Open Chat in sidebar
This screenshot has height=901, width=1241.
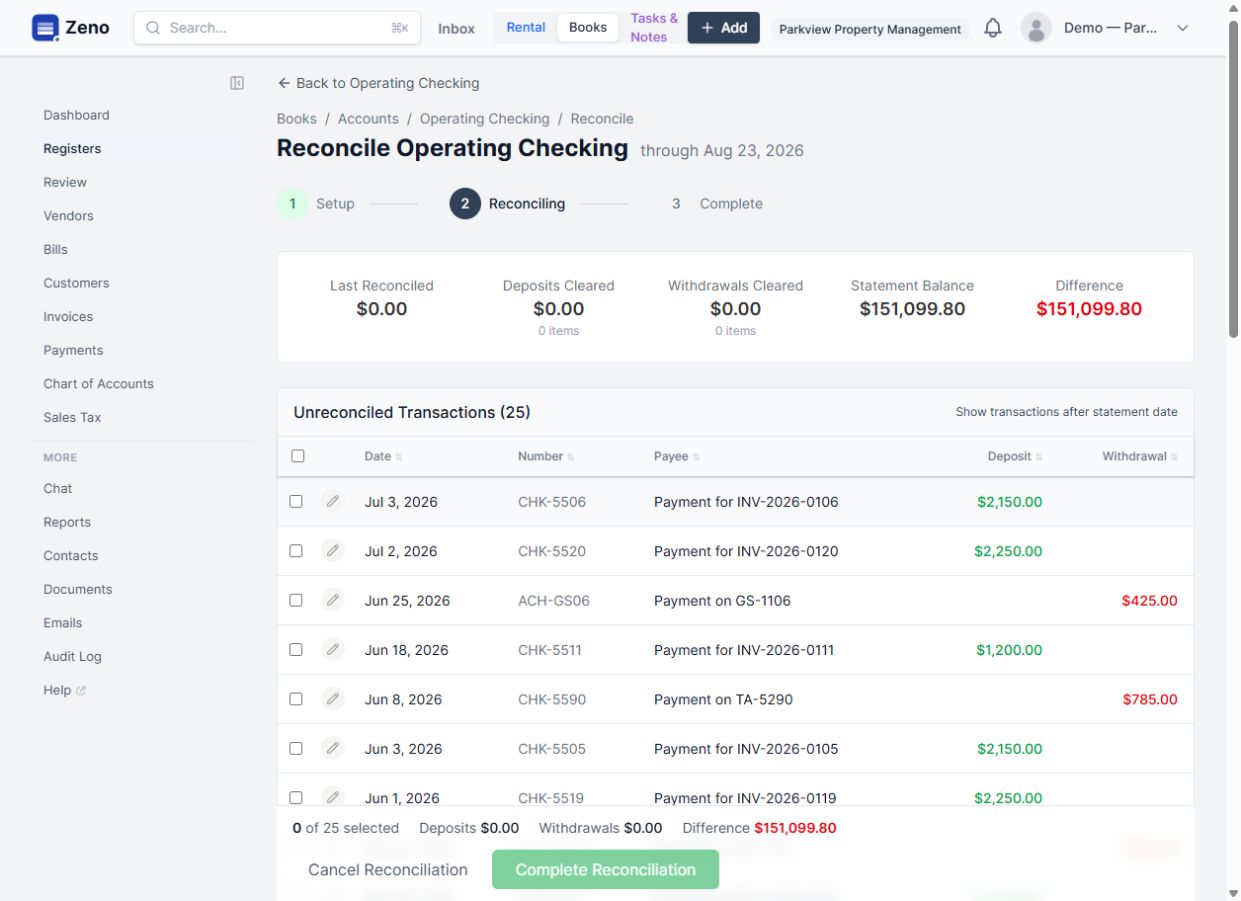57,488
